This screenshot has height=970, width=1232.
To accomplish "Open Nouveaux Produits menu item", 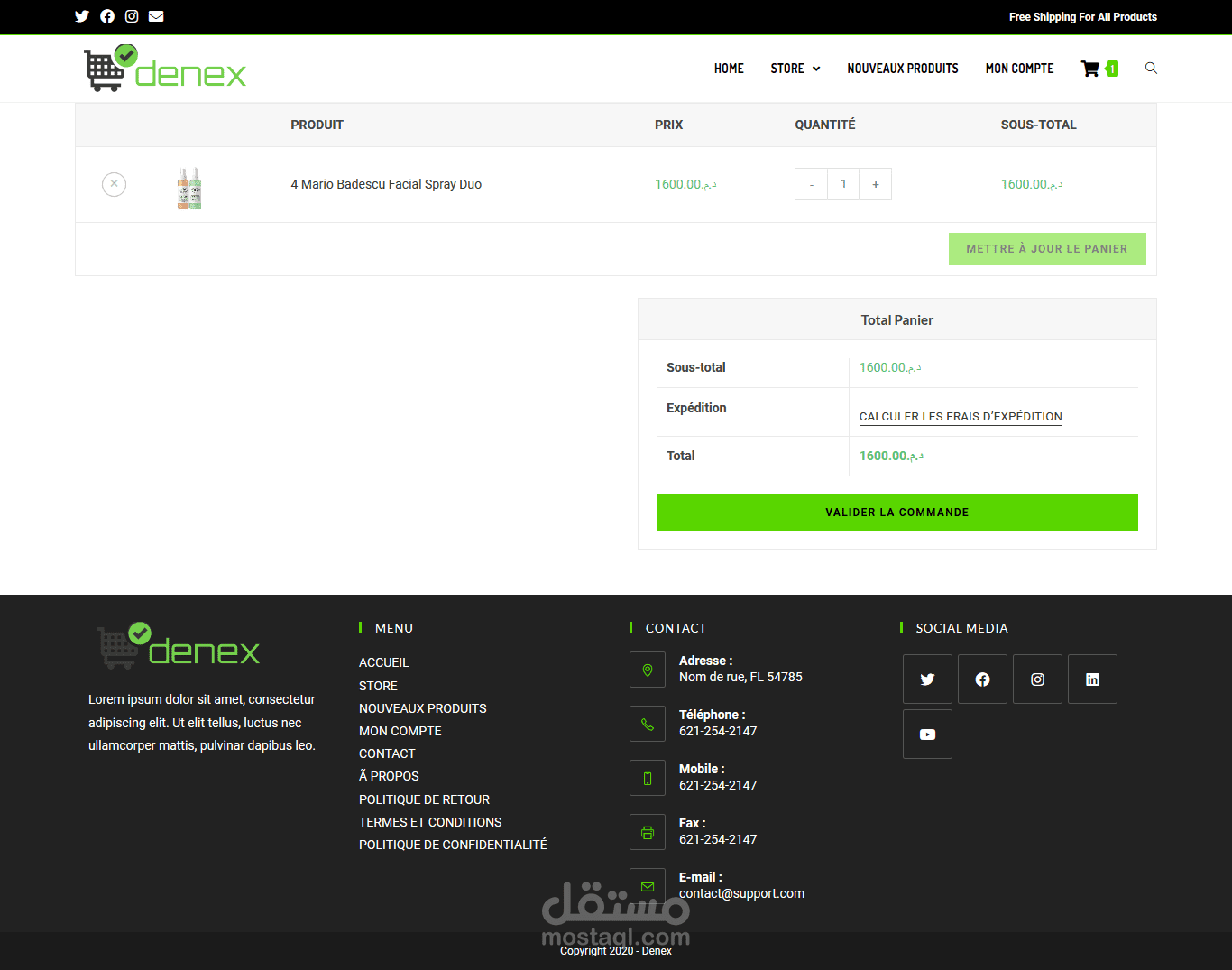I will (x=903, y=69).
